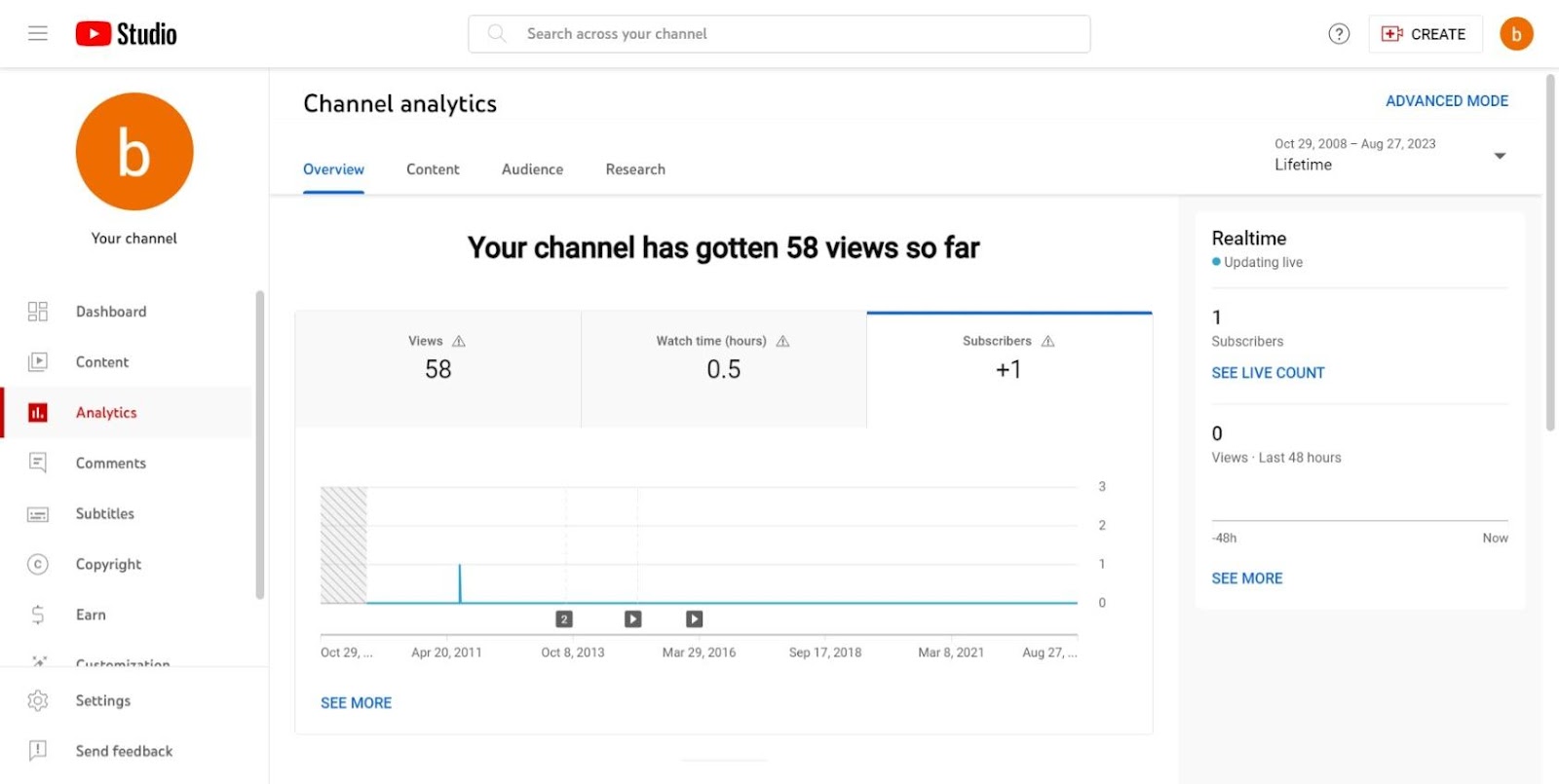Select the Views metric card
Screen dimensions: 1559x784
(x=438, y=369)
